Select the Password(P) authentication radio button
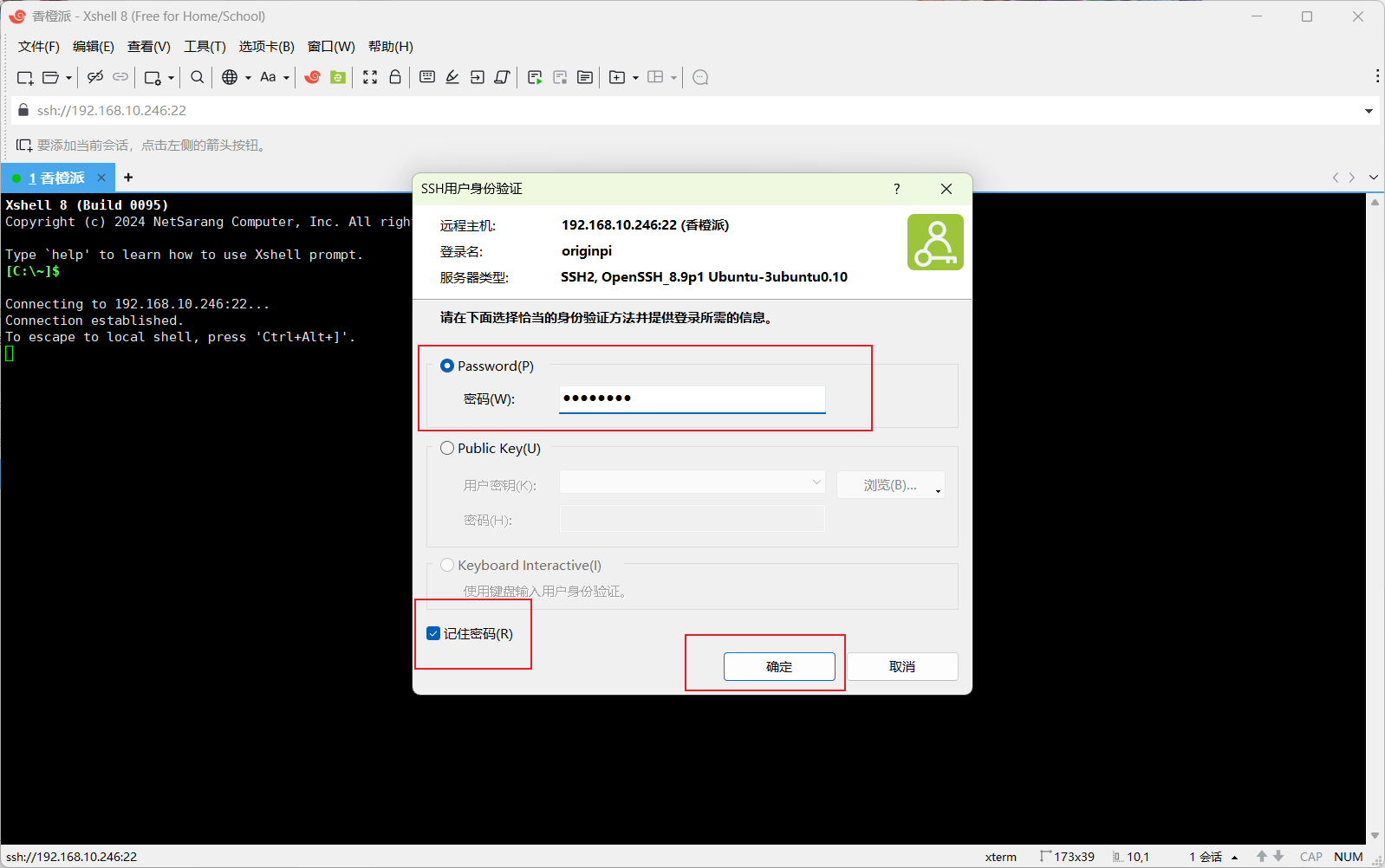This screenshot has width=1385, height=868. tap(447, 366)
